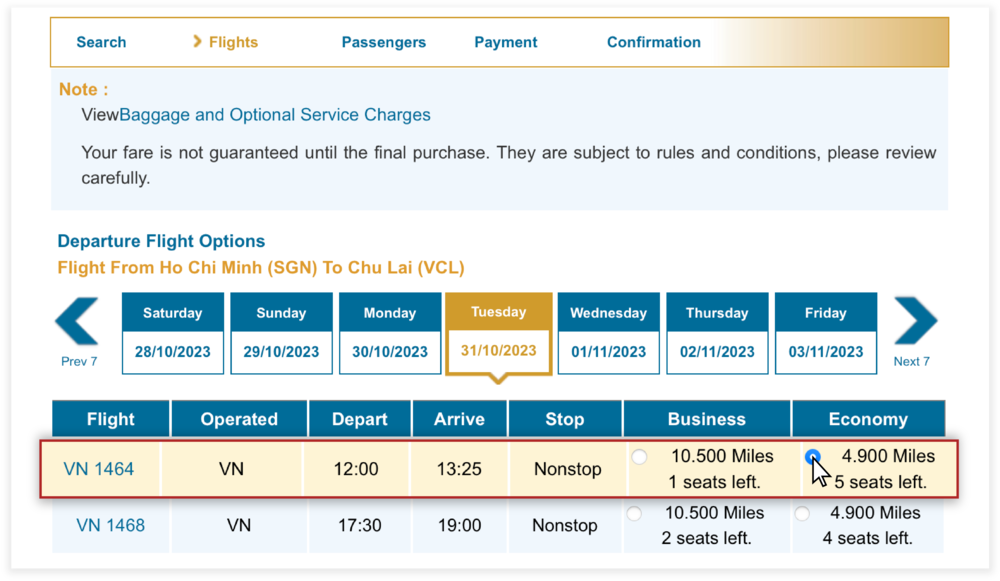Click the Prev 7 left arrow
Screen dimensions: 1000x581
77,322
